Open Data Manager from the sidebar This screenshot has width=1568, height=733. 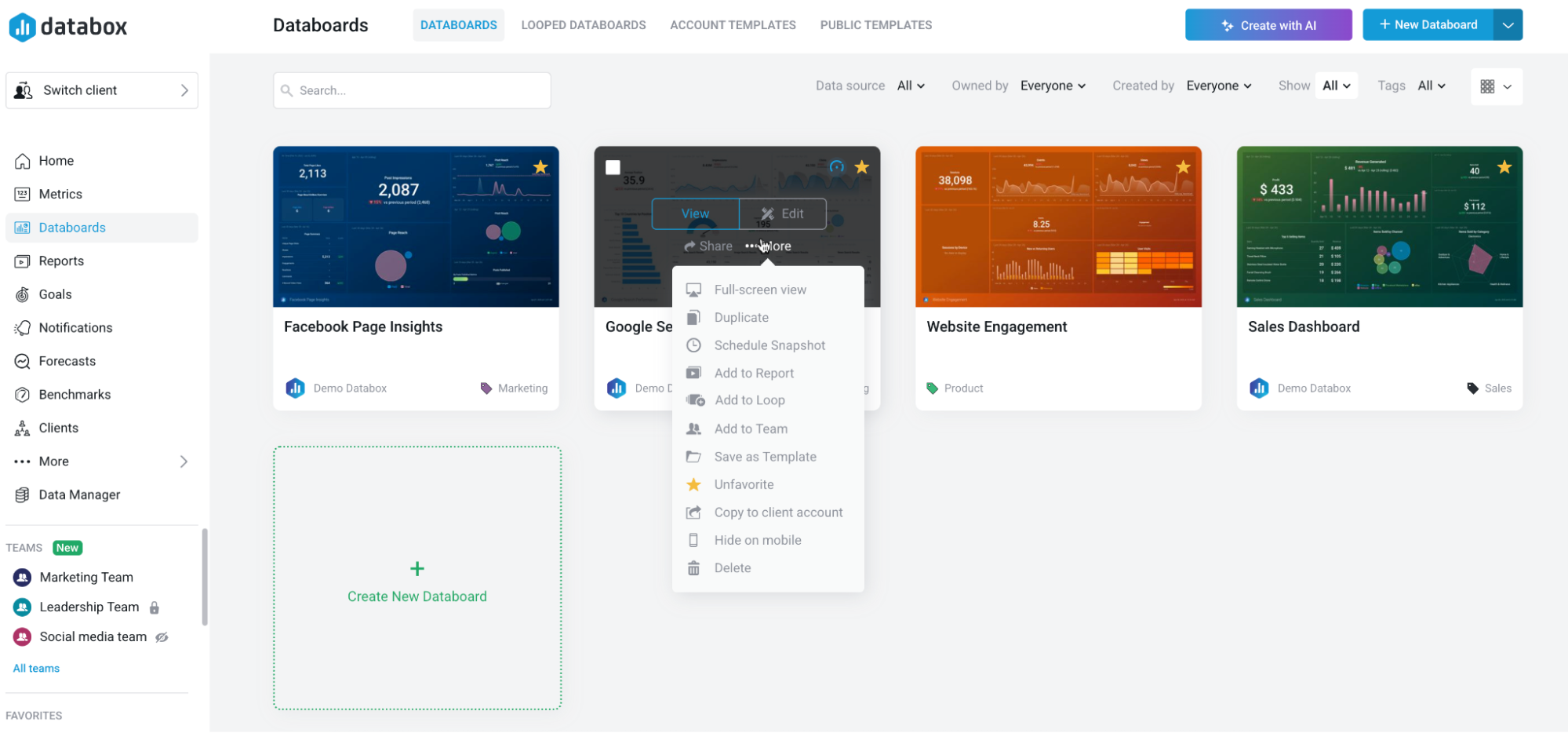click(x=78, y=494)
